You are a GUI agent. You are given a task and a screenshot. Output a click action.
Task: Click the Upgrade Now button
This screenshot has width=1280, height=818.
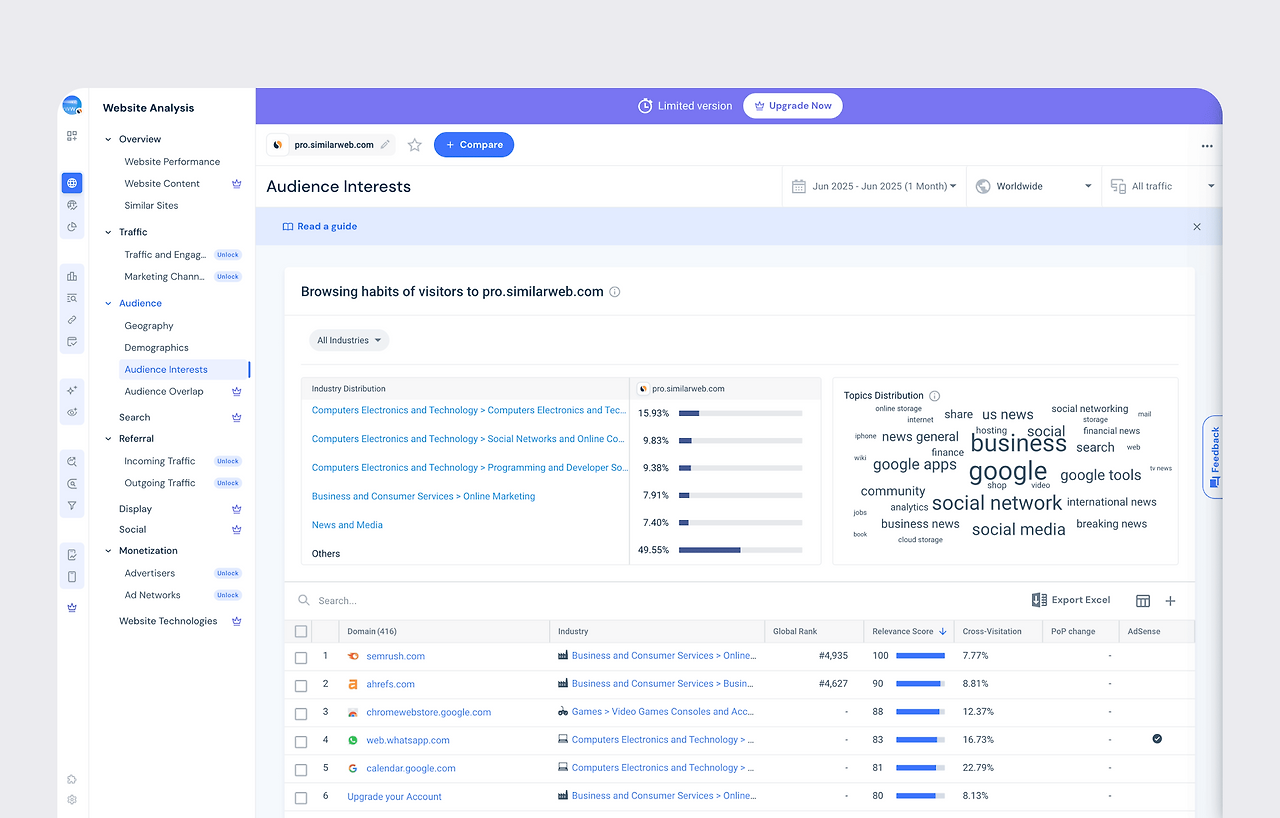point(793,106)
